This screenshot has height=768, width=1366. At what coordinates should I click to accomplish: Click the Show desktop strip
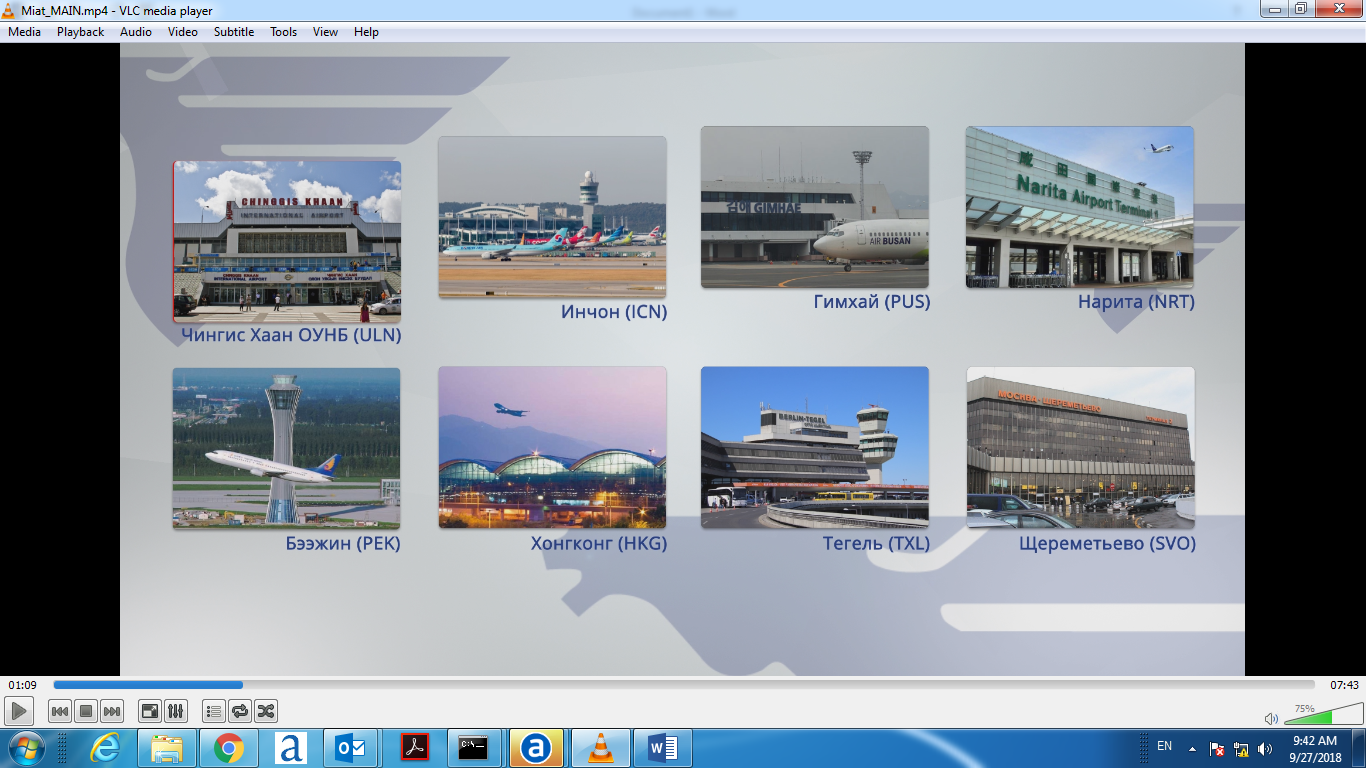point(1359,748)
